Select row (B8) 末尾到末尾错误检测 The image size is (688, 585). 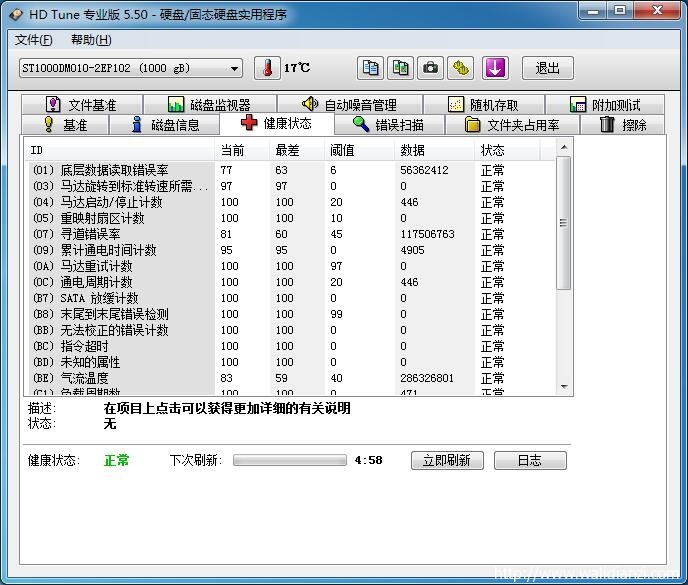tap(291, 314)
